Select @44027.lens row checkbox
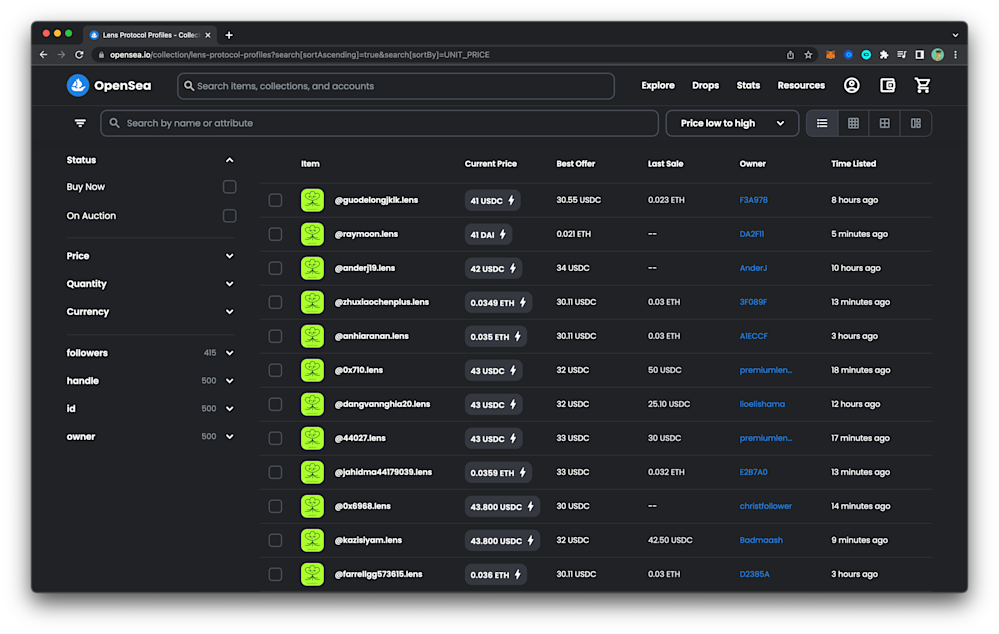 (x=275, y=438)
